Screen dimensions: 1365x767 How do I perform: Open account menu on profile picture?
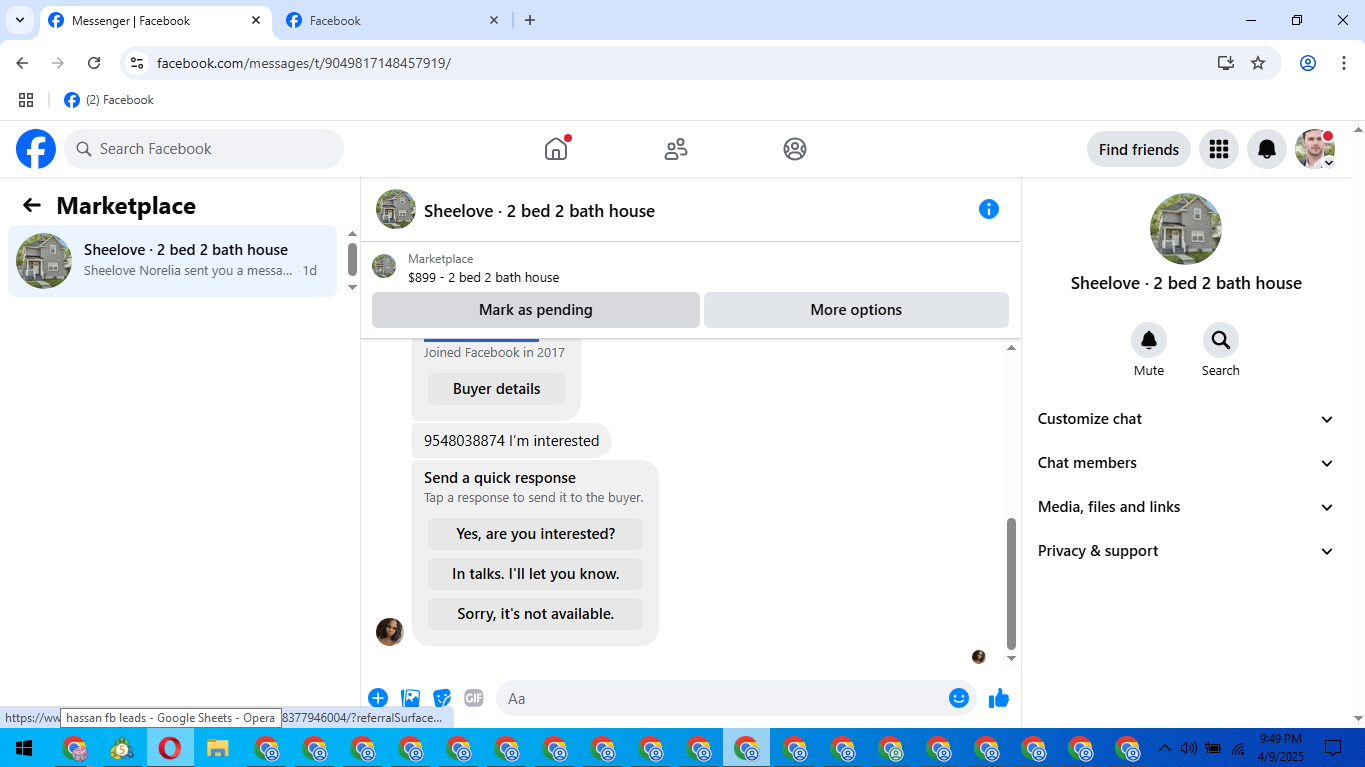pyautogui.click(x=1315, y=149)
